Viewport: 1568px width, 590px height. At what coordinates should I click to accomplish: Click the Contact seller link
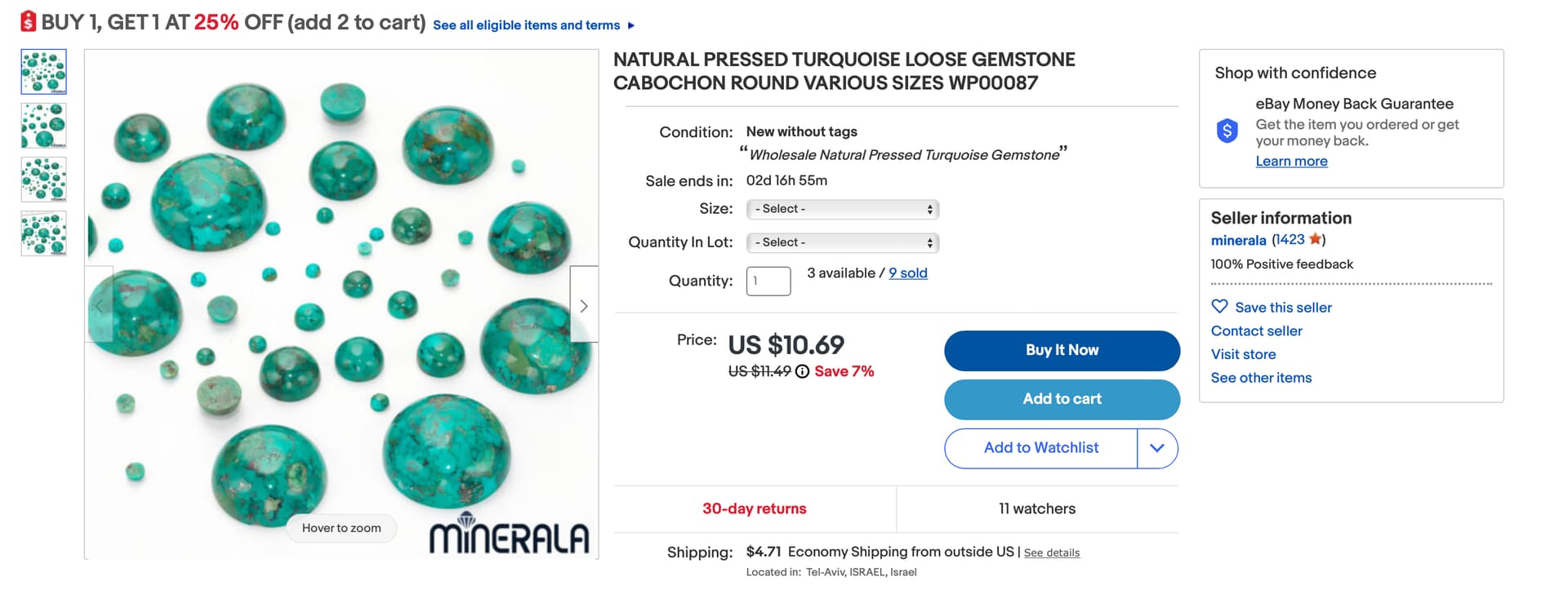click(1256, 330)
